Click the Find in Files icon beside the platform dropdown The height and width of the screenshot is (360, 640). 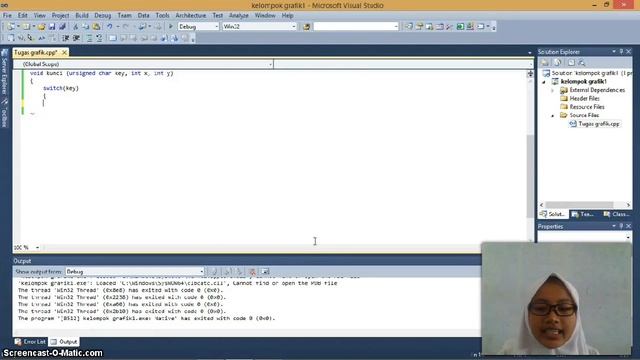[306, 27]
